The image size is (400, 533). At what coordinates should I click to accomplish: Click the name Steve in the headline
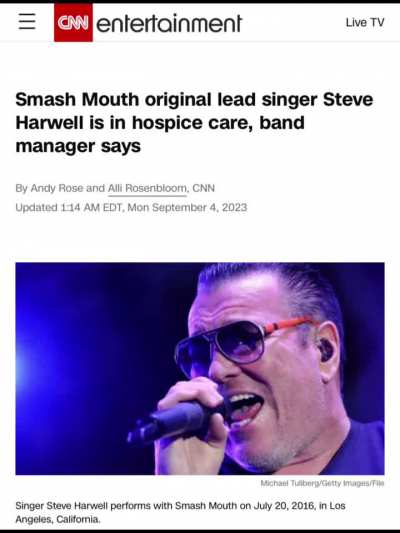348,100
